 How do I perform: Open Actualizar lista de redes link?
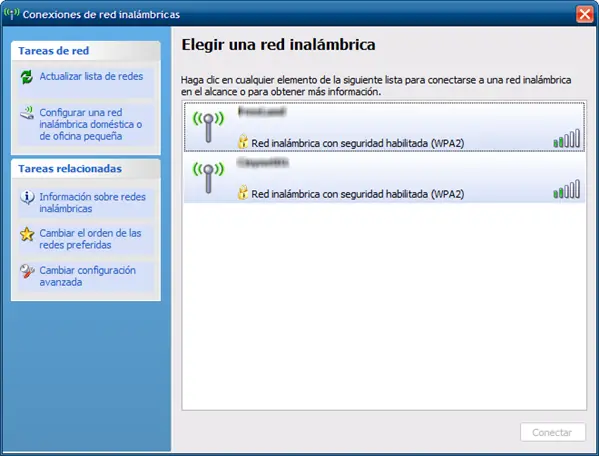click(91, 76)
